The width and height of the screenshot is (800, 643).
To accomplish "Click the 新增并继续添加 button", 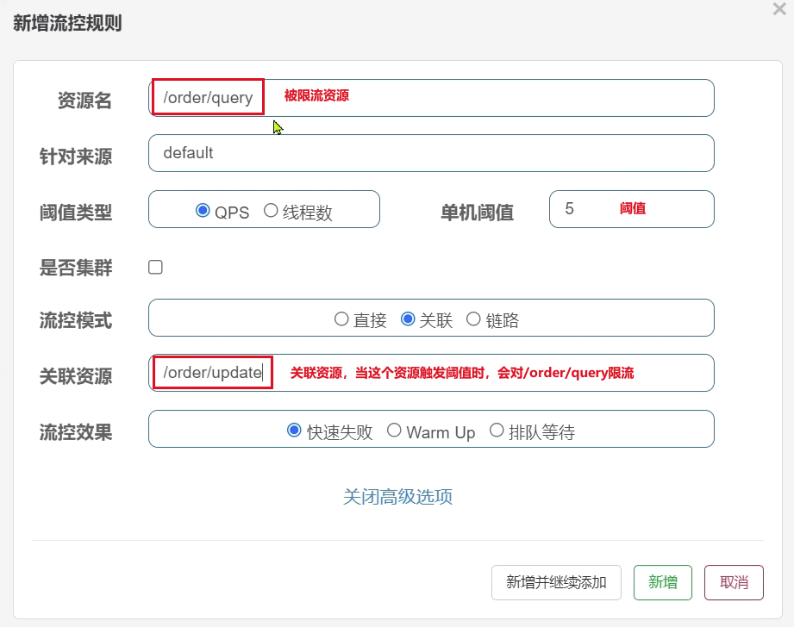I will (x=556, y=582).
